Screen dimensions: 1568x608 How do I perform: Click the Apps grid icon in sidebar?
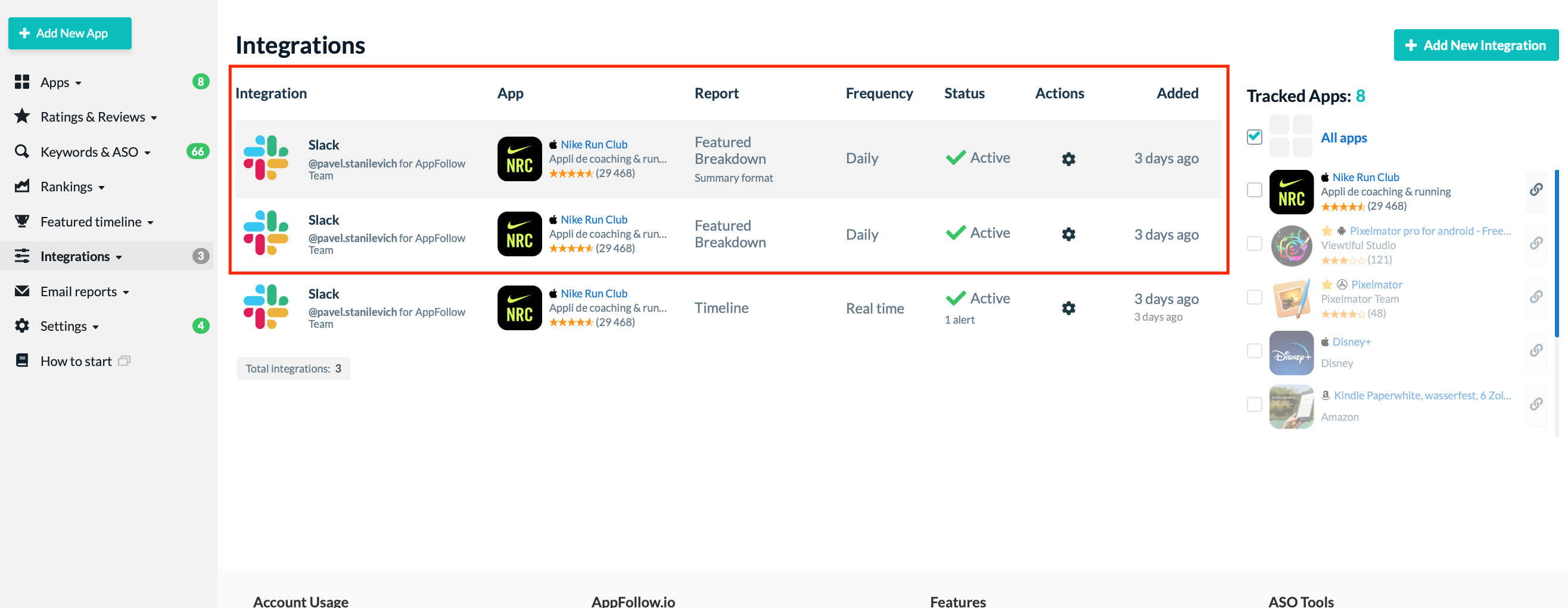(22, 82)
